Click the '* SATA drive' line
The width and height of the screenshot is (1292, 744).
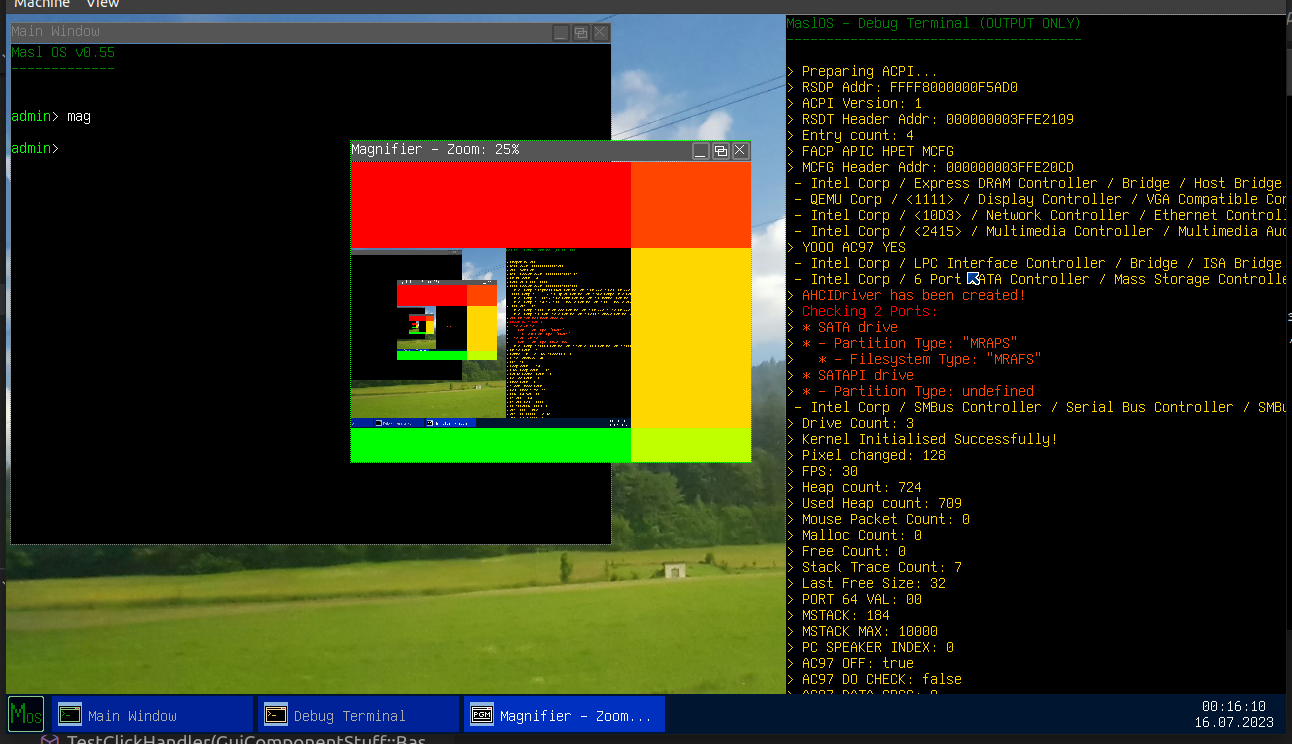842,327
